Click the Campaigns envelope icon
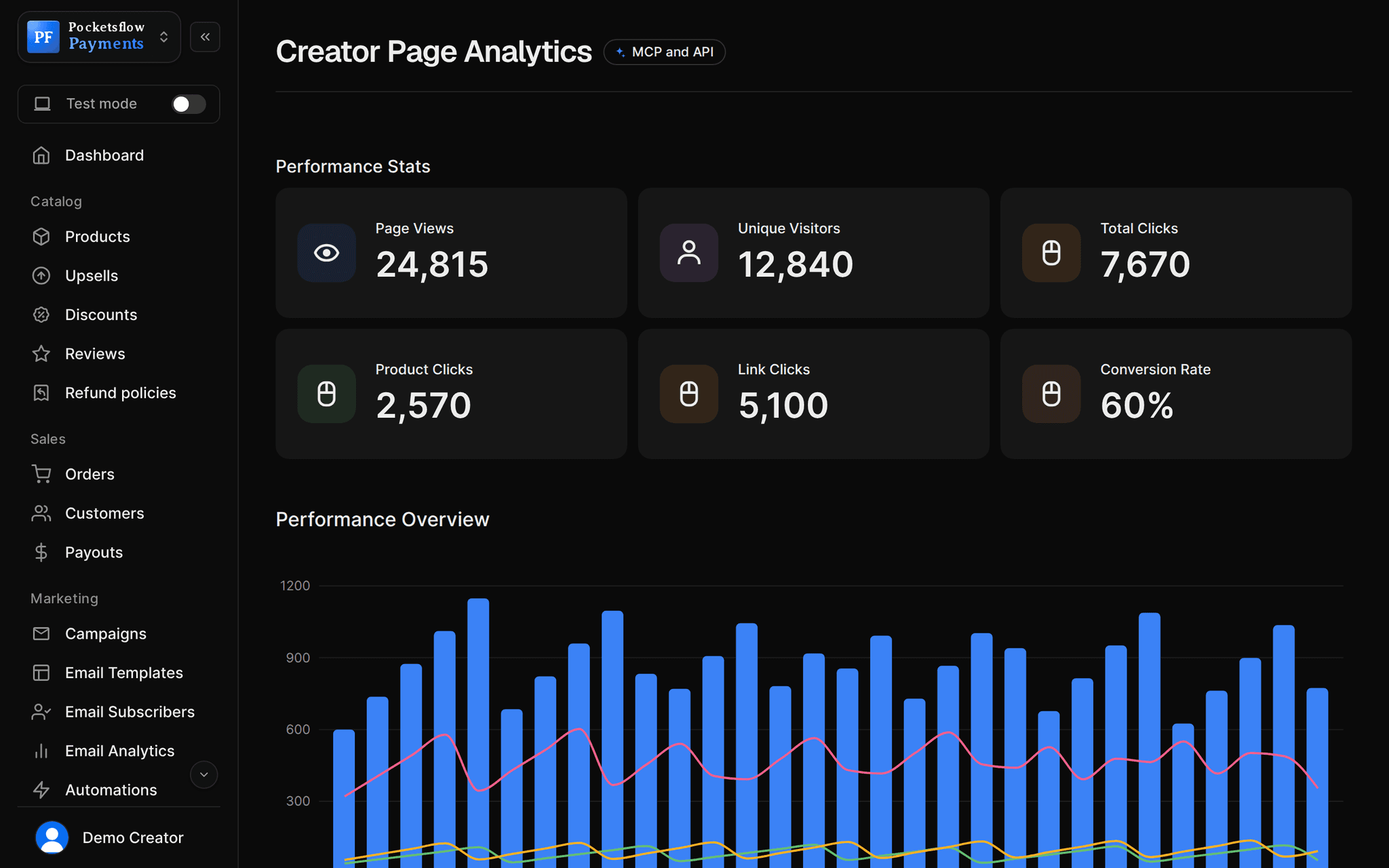Viewport: 1389px width, 868px height. coord(41,633)
